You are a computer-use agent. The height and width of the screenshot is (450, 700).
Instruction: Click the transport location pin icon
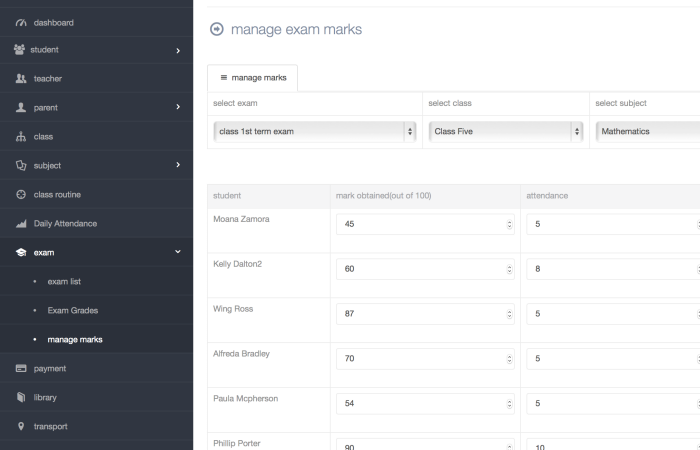click(x=21, y=427)
